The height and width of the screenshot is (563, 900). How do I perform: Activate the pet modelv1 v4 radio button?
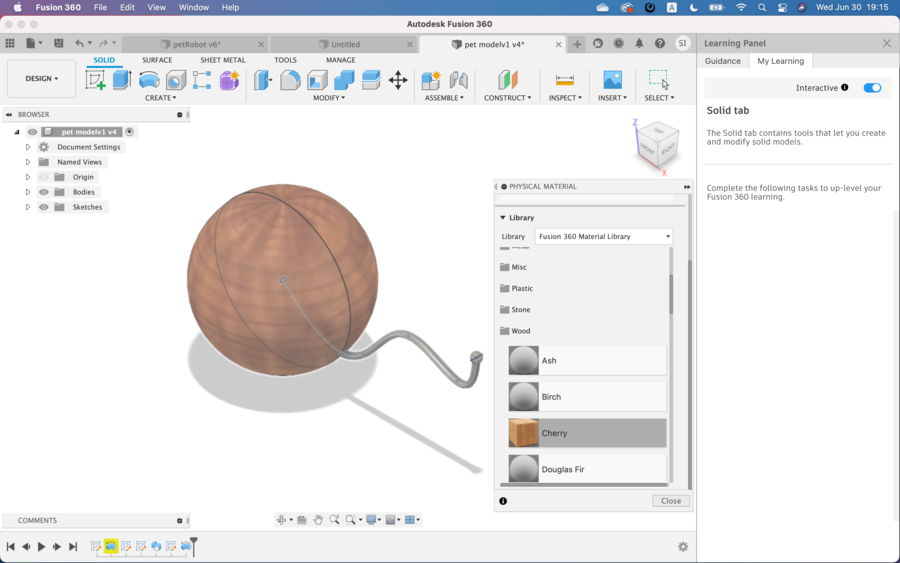[x=130, y=132]
